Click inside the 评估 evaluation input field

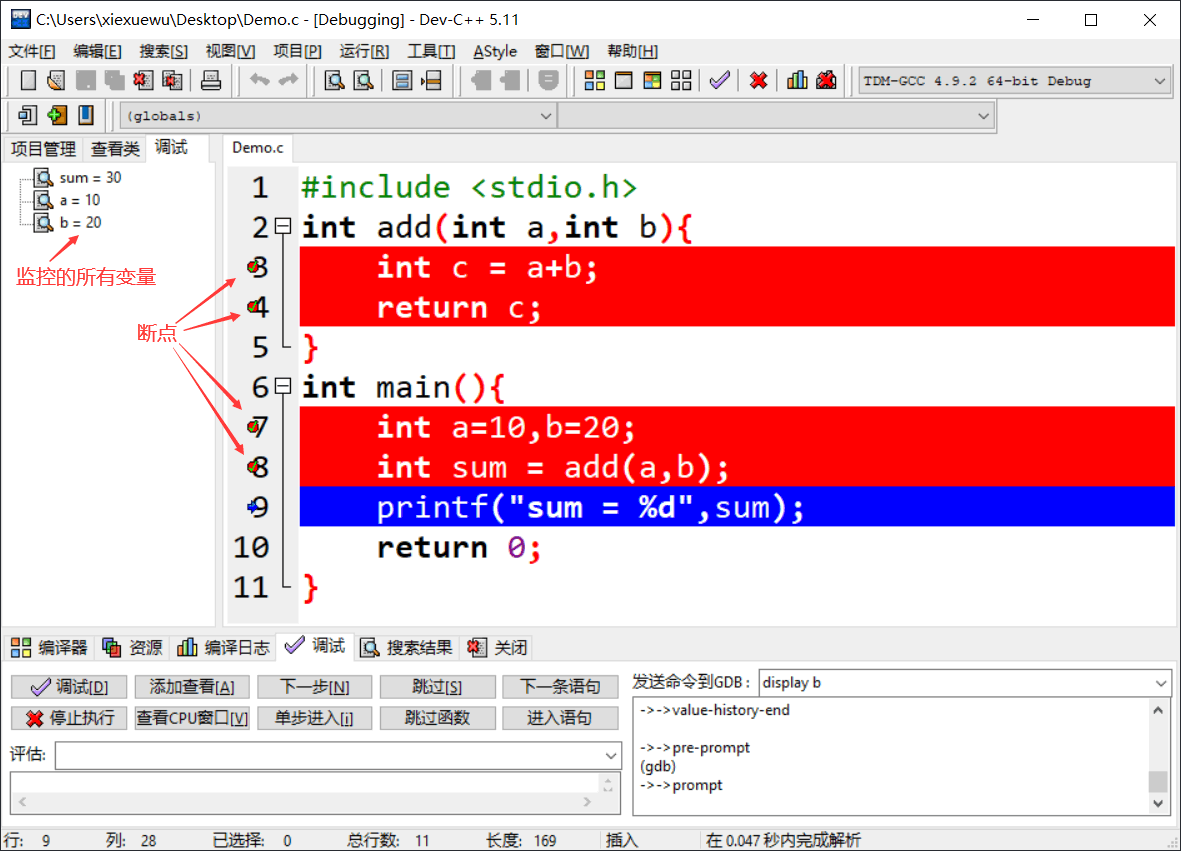click(340, 755)
